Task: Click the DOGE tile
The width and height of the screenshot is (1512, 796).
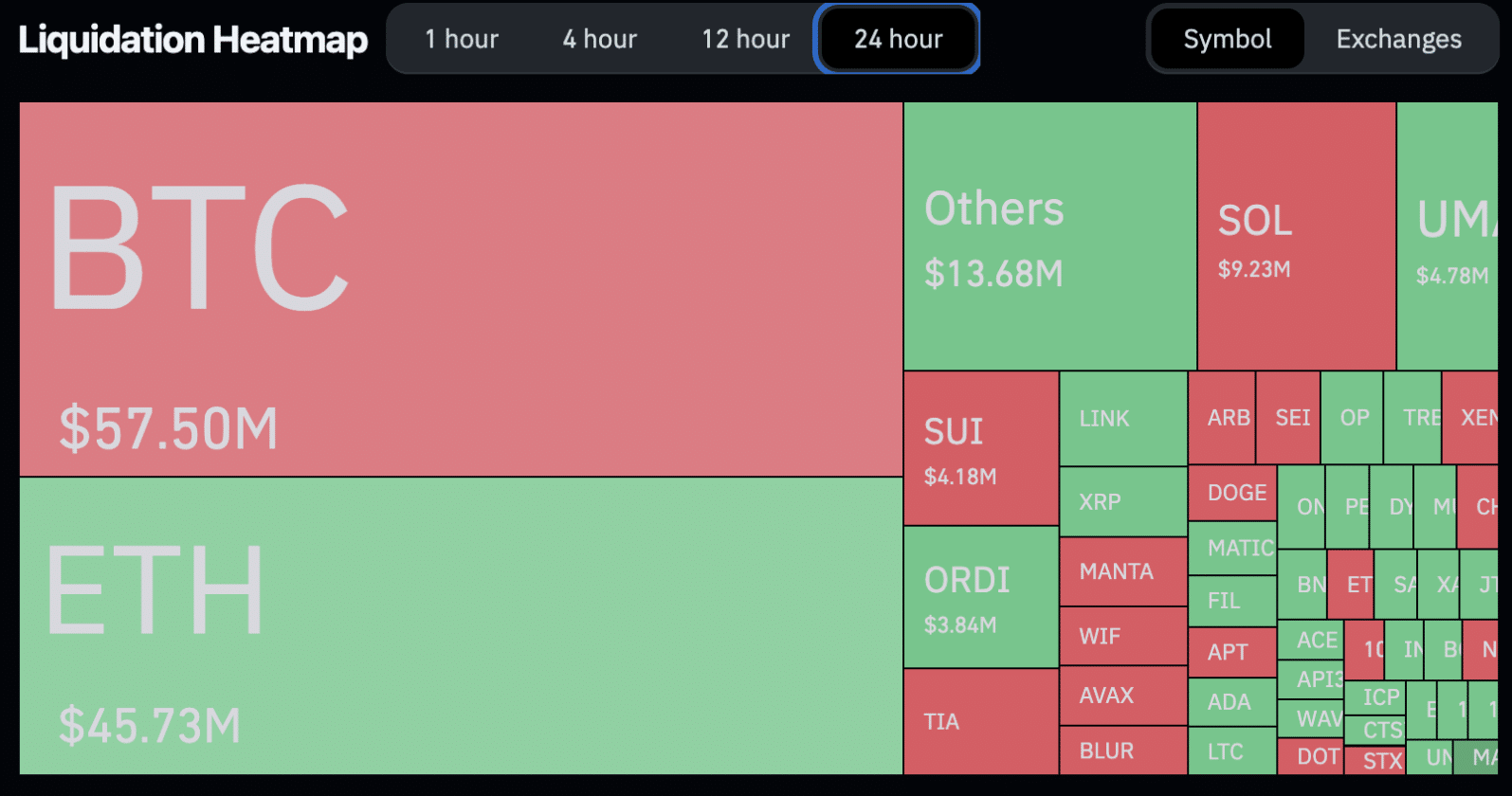Action: pyautogui.click(x=1232, y=493)
